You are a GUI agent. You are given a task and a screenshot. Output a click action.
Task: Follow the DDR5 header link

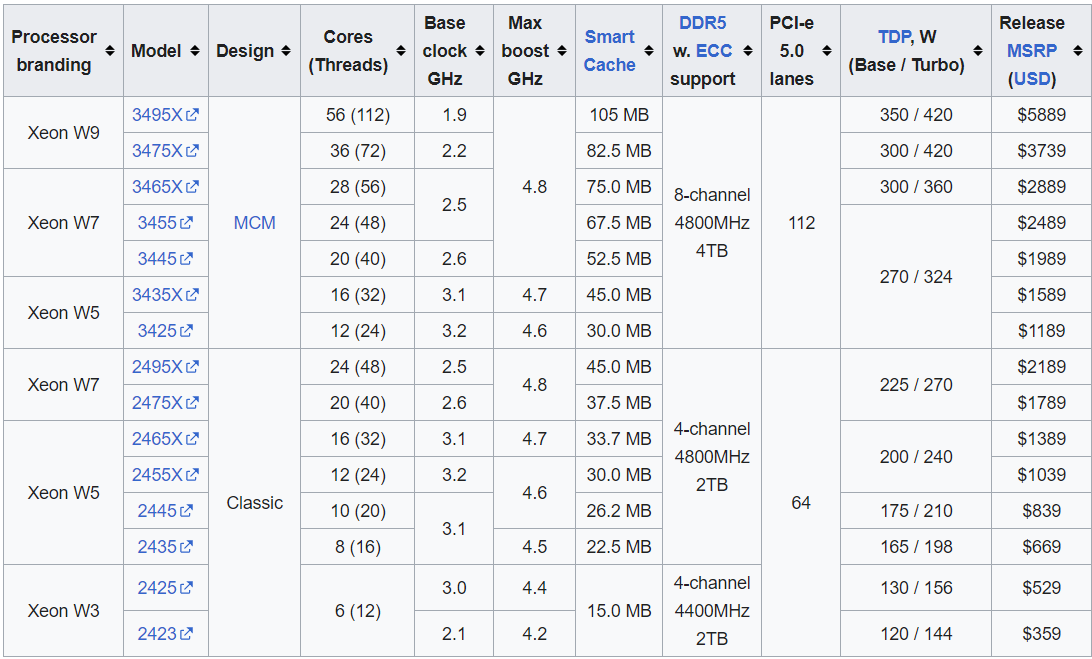click(702, 23)
